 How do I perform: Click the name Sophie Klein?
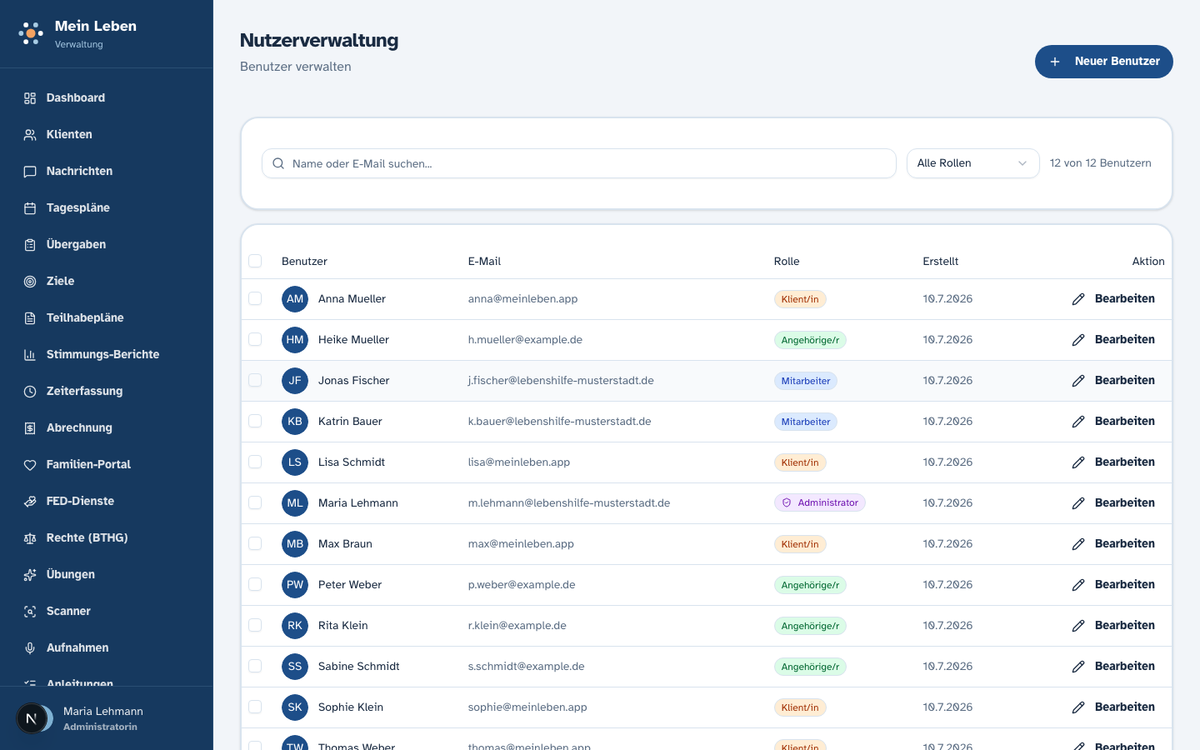click(x=351, y=707)
